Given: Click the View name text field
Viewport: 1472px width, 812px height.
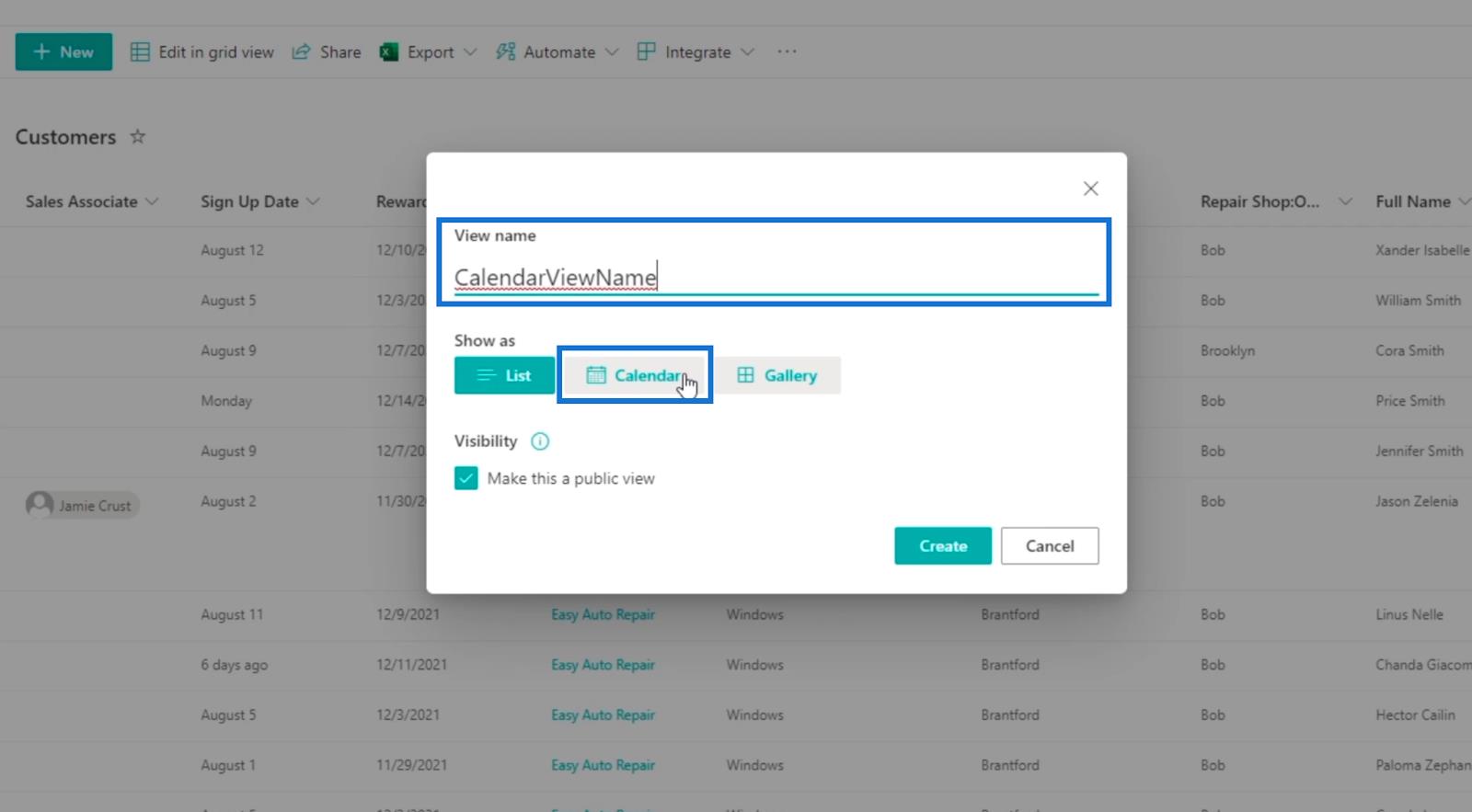Looking at the screenshot, I should click(775, 277).
